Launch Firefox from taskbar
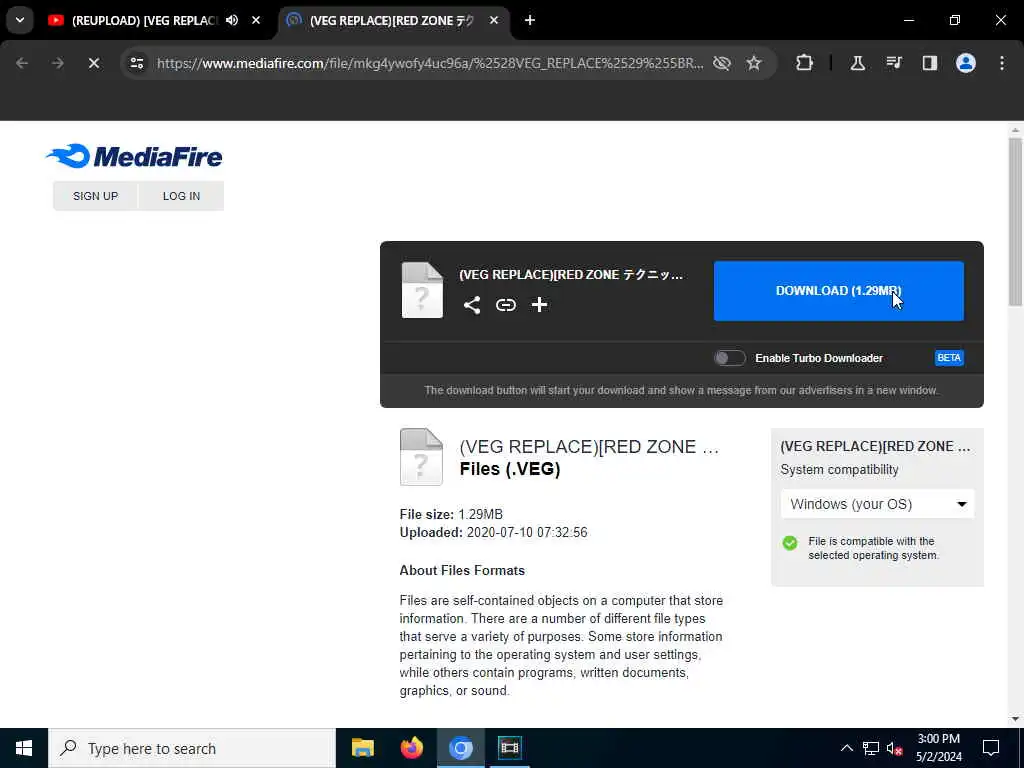 tap(411, 748)
